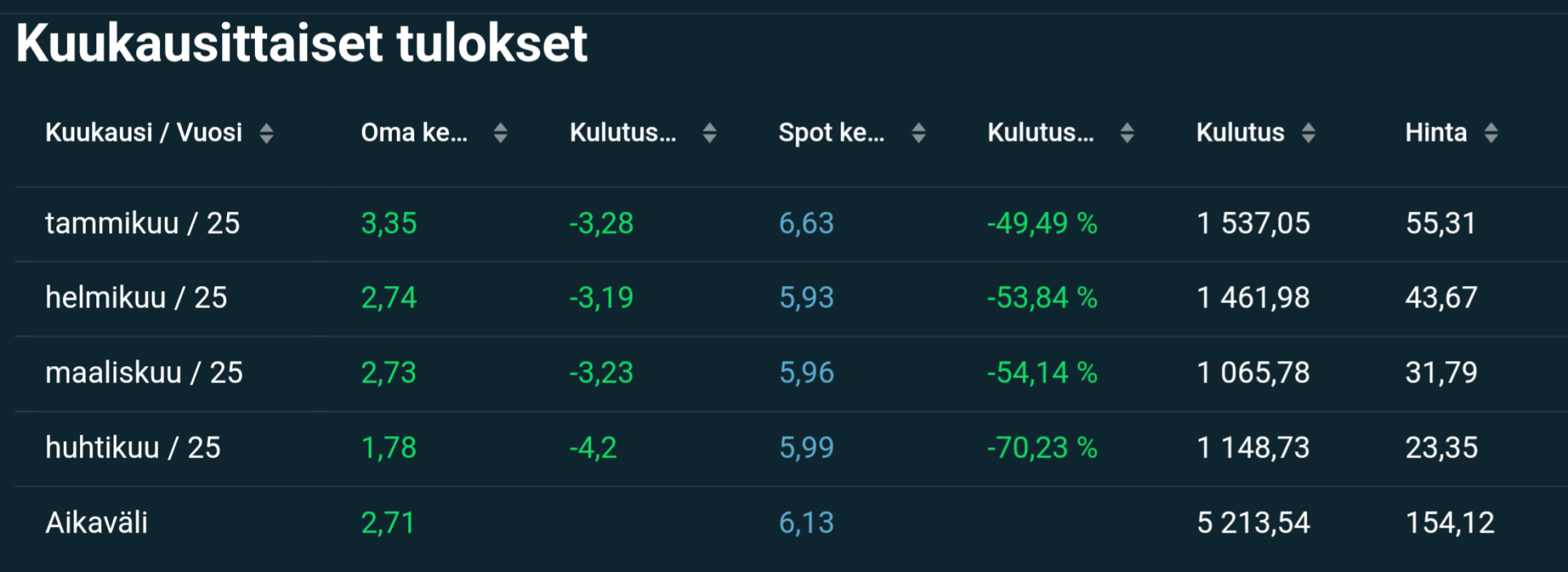Sort by the Hinta column arrows
1568x572 pixels.
[x=1491, y=133]
